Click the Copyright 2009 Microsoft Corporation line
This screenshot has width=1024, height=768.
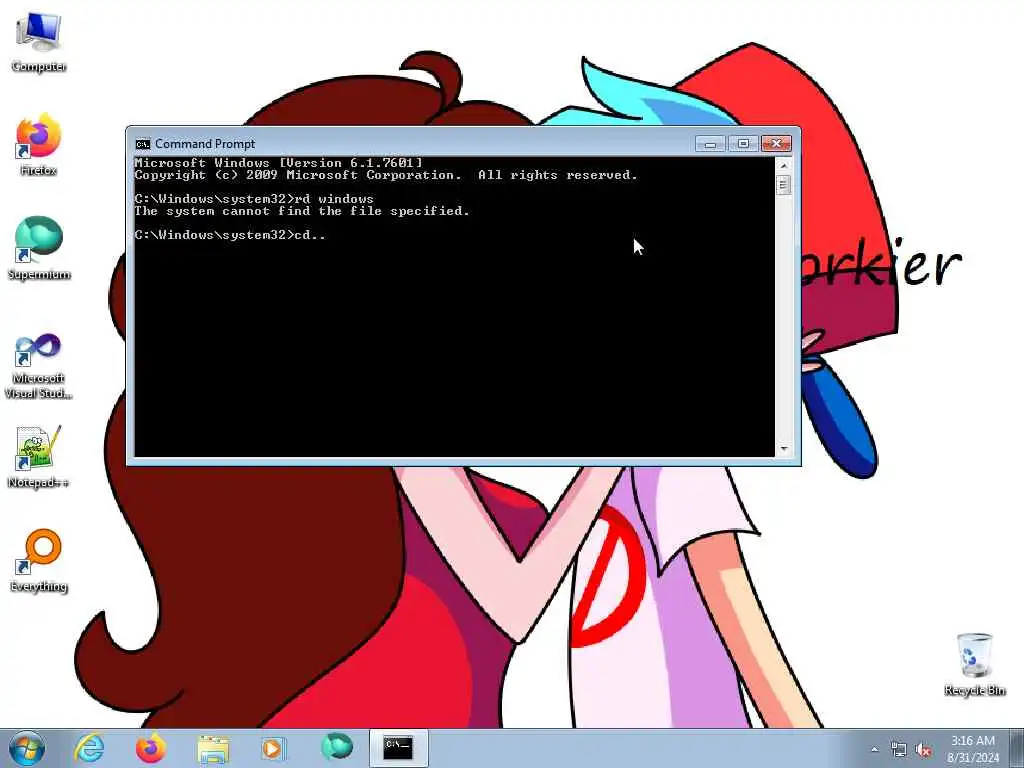coord(386,175)
